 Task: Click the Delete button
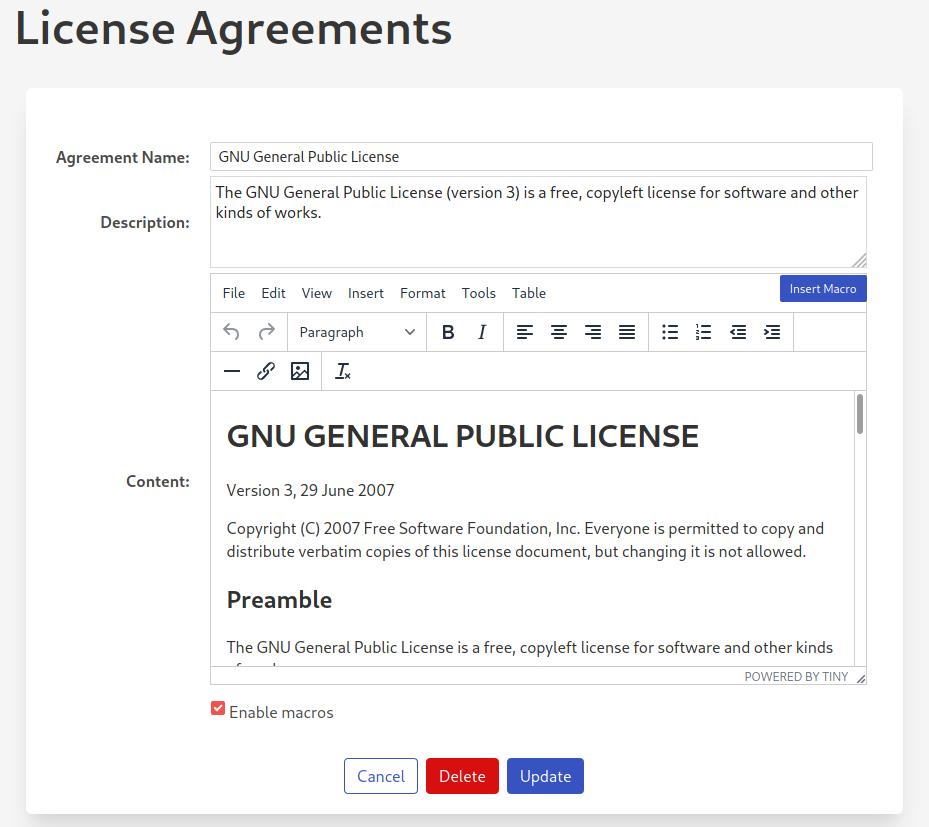point(462,775)
